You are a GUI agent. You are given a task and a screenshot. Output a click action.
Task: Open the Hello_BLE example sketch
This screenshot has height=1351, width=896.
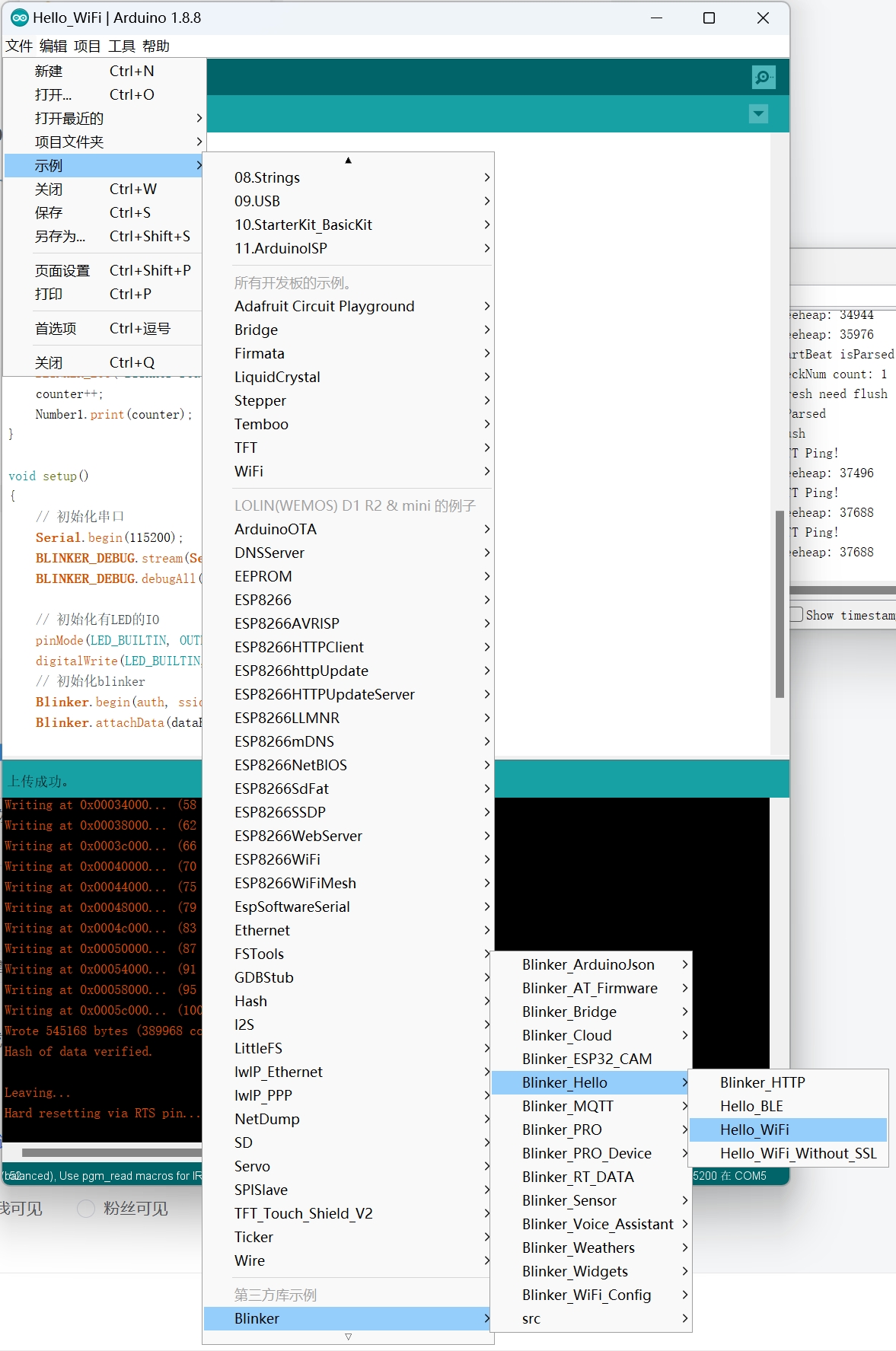pyautogui.click(x=789, y=1106)
